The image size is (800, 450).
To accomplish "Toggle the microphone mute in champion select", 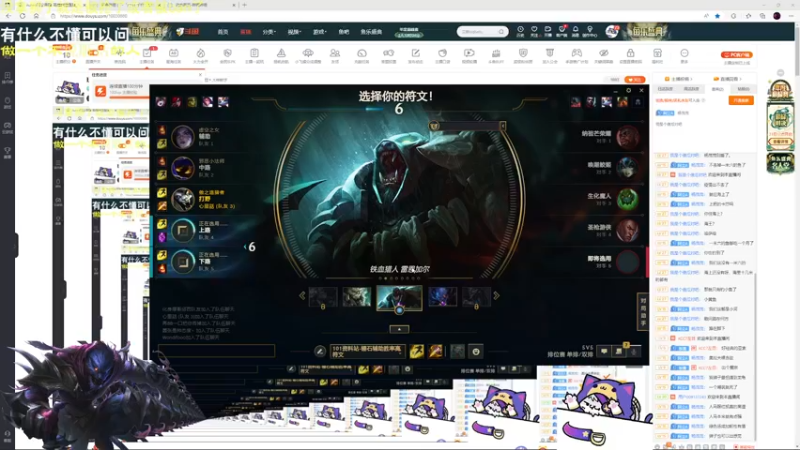I will tap(634, 352).
